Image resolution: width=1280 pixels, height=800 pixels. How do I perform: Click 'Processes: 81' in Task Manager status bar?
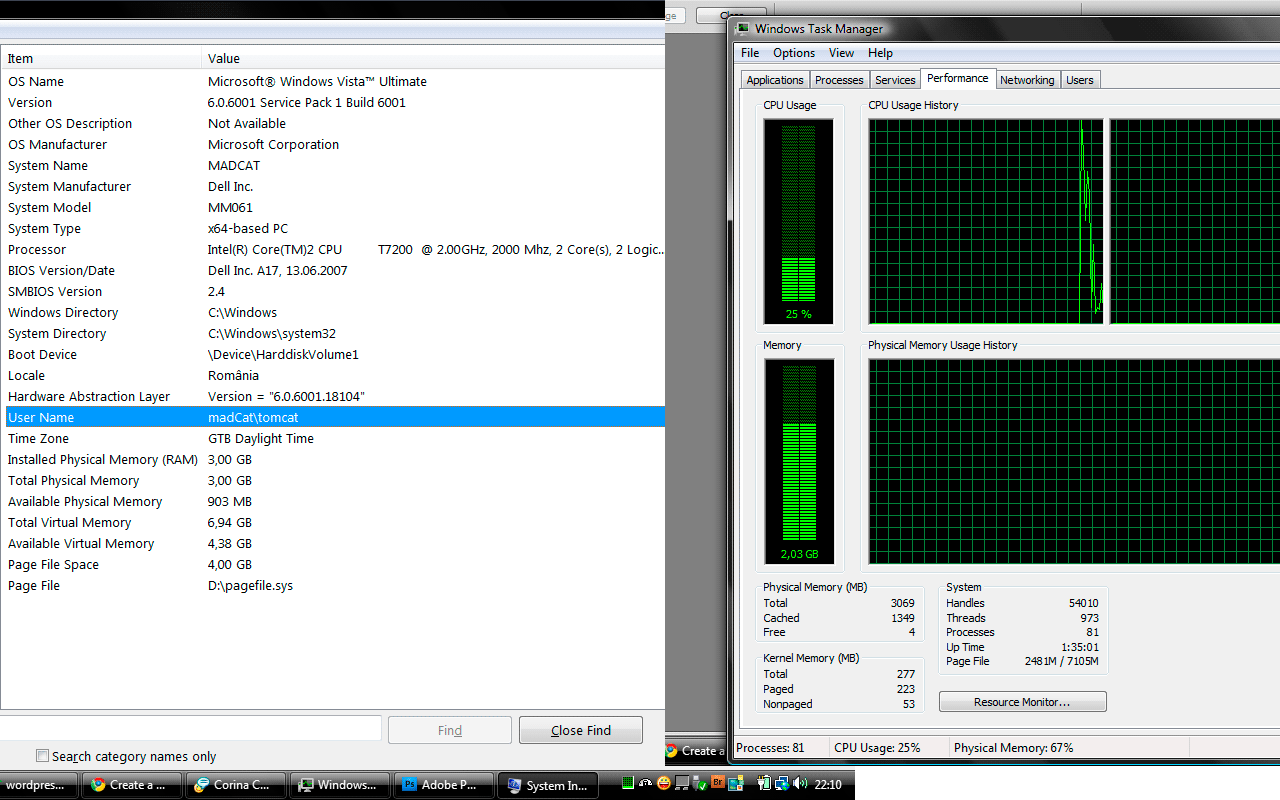[x=770, y=748]
